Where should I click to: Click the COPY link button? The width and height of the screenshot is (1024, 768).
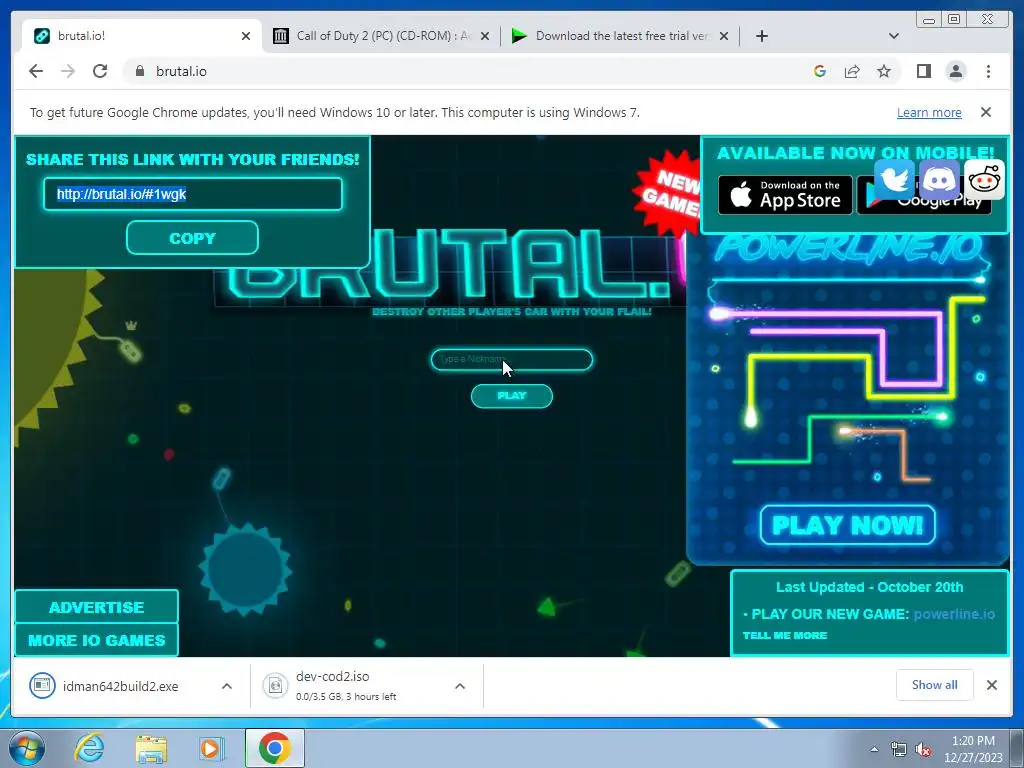[192, 238]
